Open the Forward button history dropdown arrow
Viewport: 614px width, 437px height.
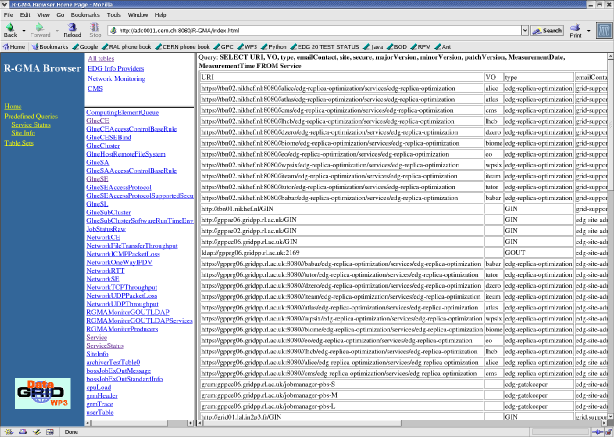tap(57, 31)
